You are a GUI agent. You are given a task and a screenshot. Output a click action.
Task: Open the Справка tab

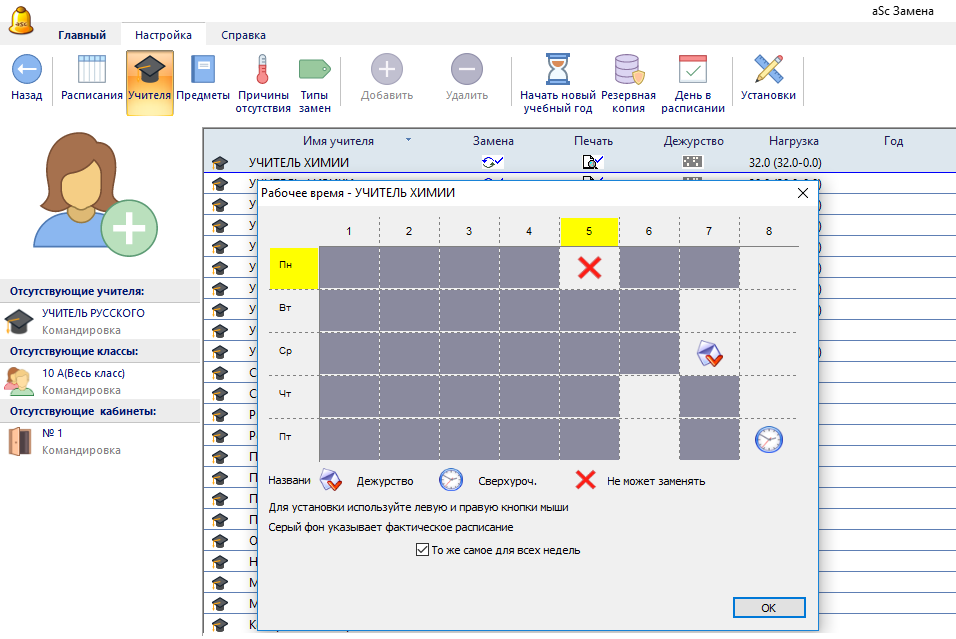coord(243,35)
